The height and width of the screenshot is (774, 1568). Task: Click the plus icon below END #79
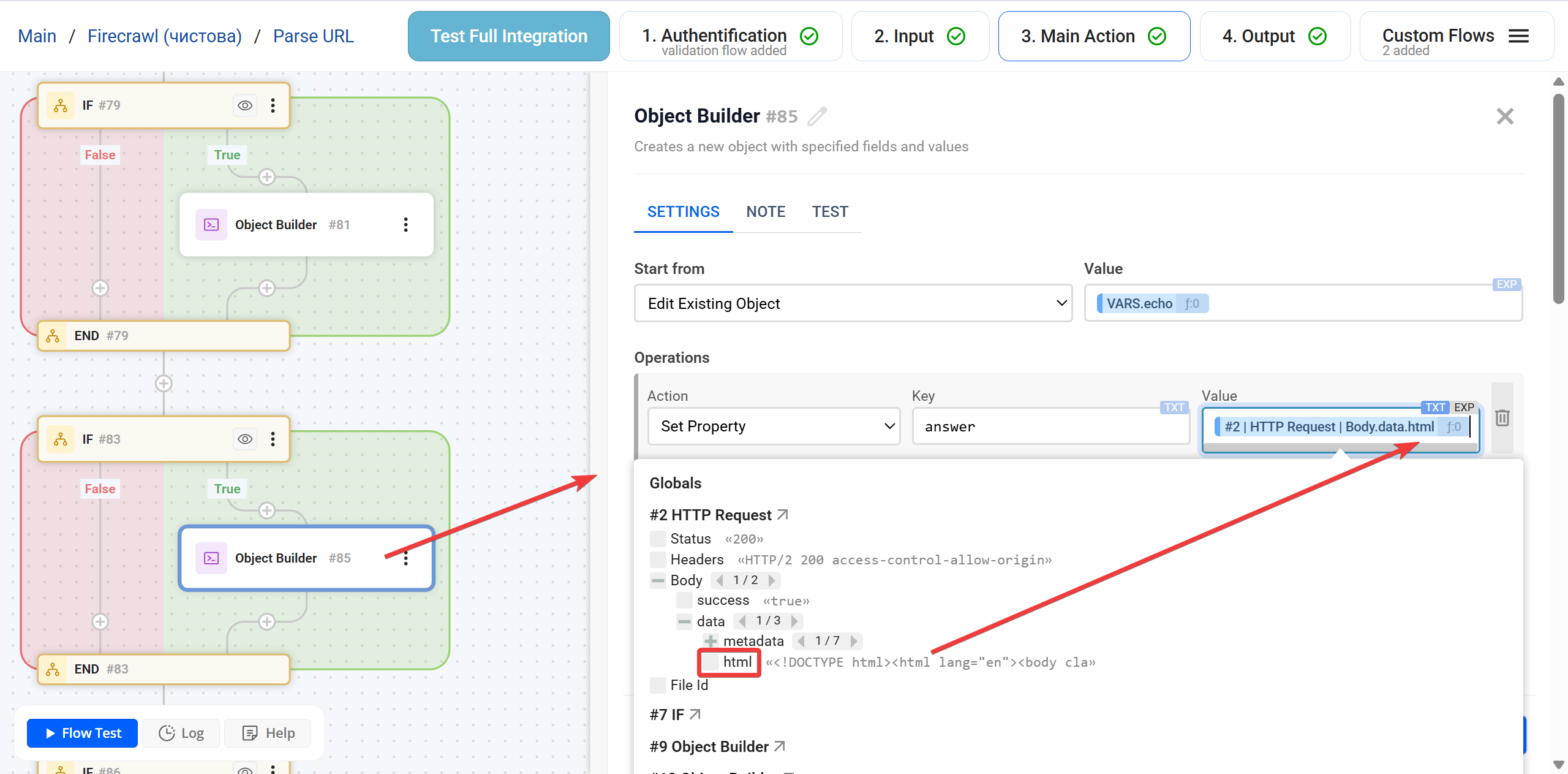click(163, 384)
